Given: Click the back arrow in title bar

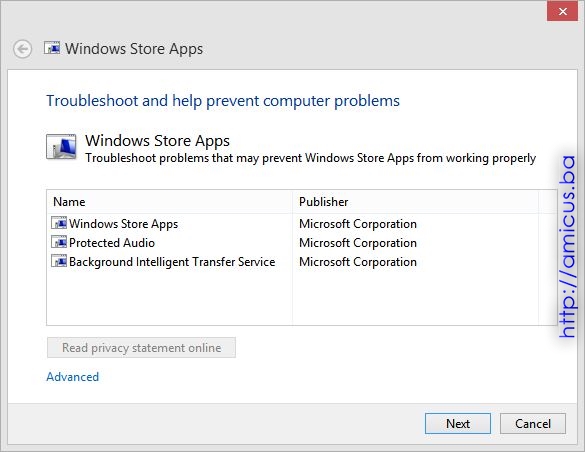Looking at the screenshot, I should (22, 49).
